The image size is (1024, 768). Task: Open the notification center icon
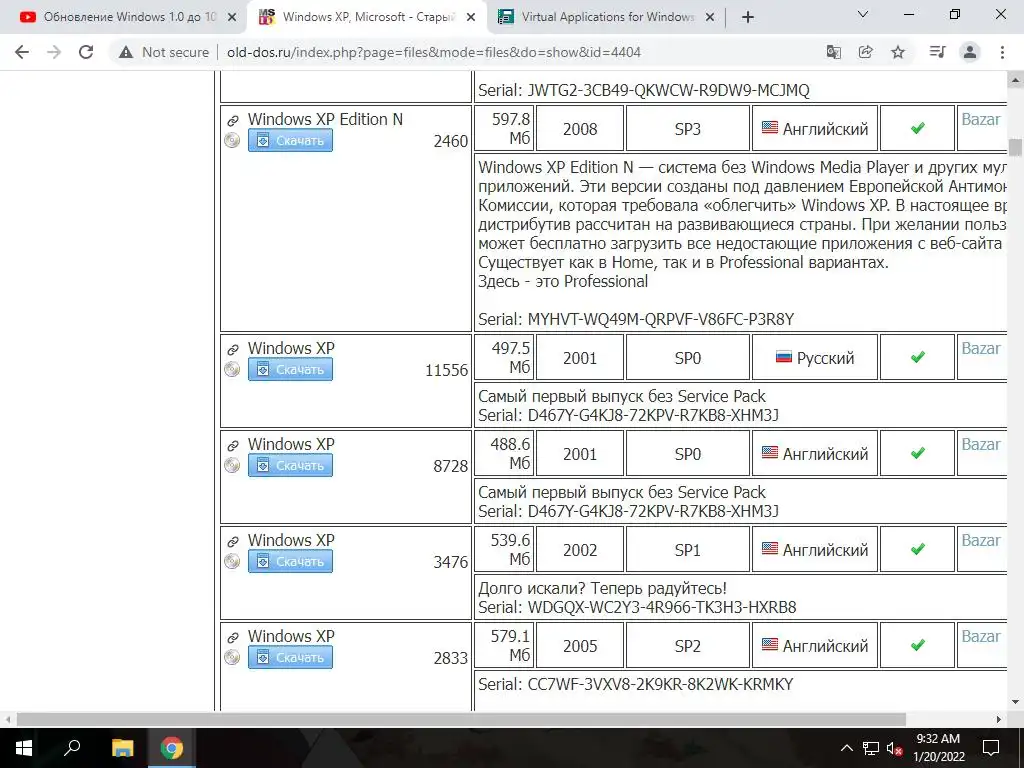tap(991, 748)
